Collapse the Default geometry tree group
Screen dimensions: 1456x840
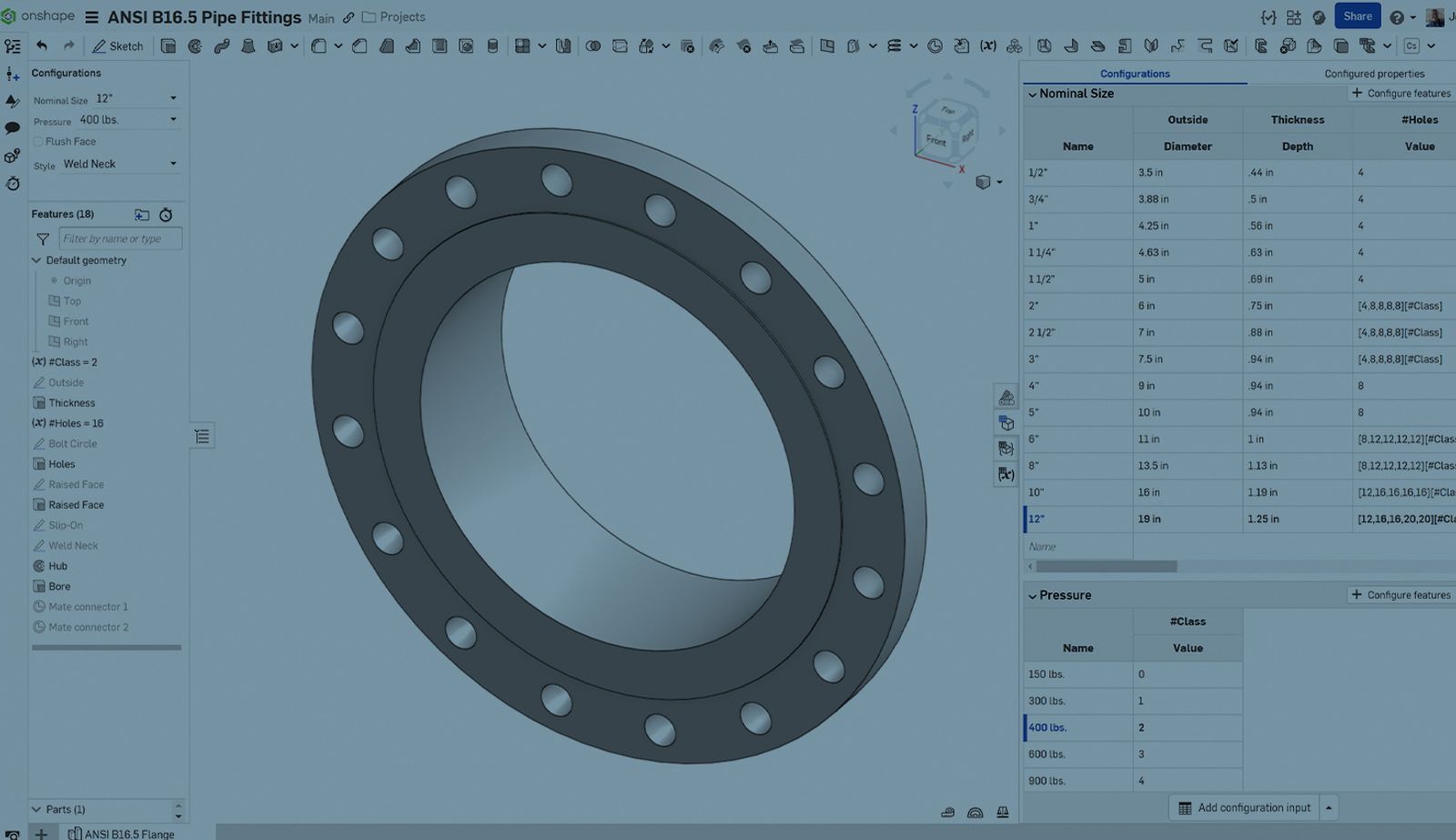click(36, 260)
